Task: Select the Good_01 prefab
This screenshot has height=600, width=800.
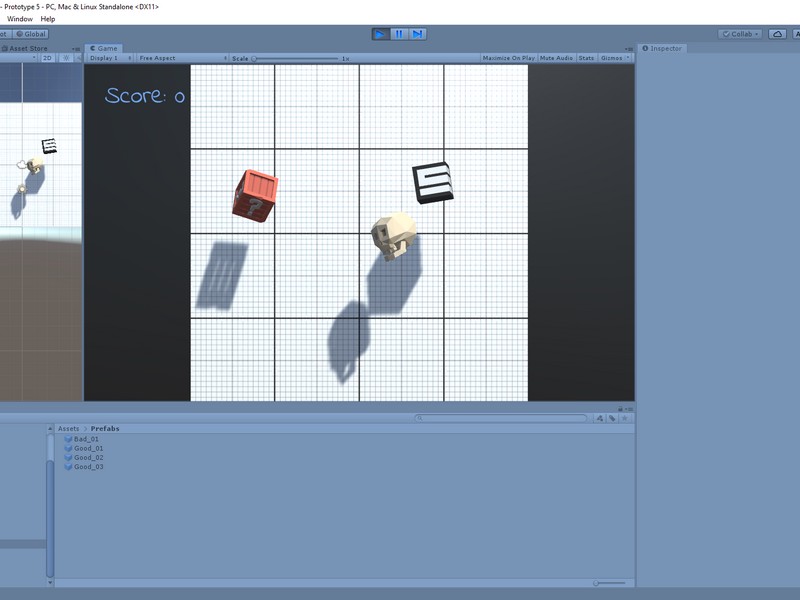Action: [88, 448]
